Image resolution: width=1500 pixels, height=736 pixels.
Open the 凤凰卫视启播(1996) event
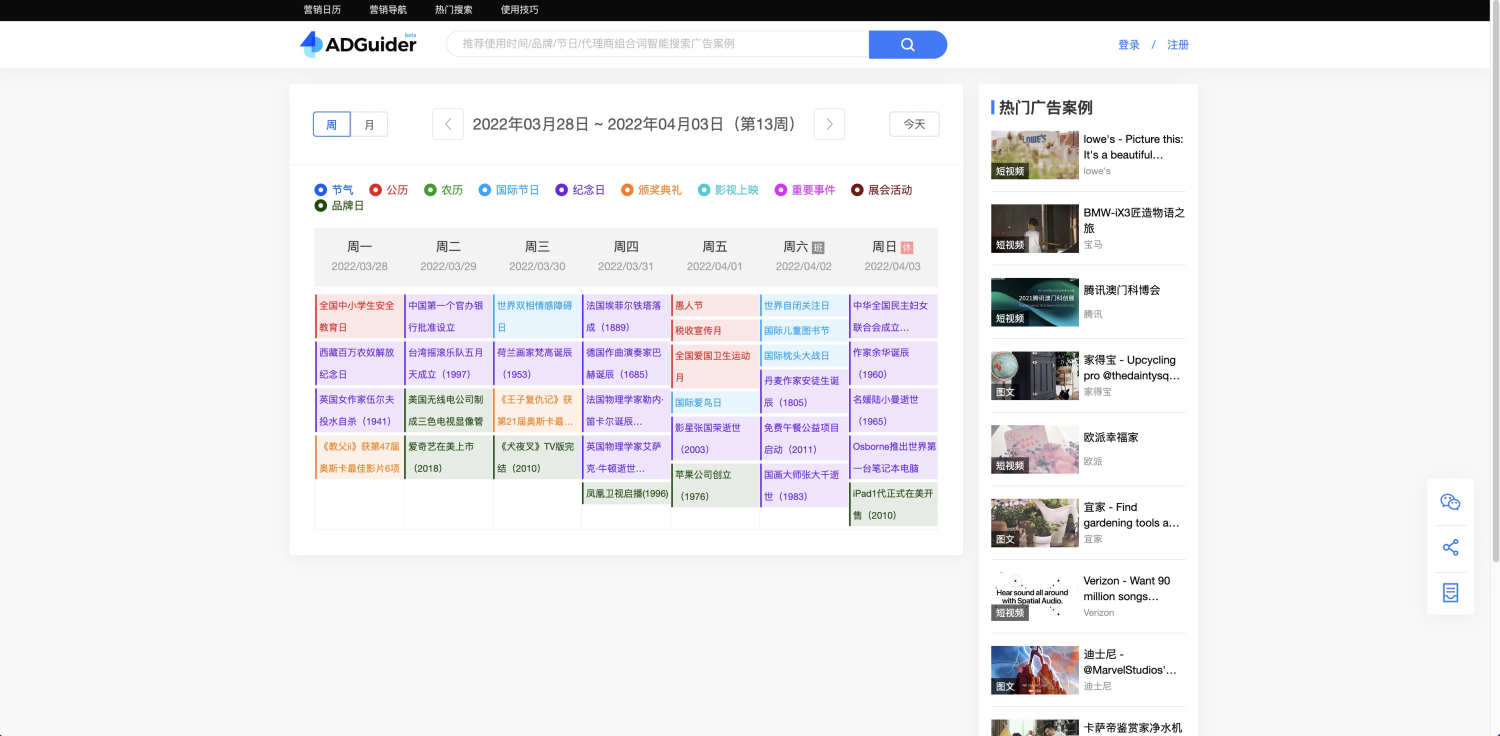626,493
